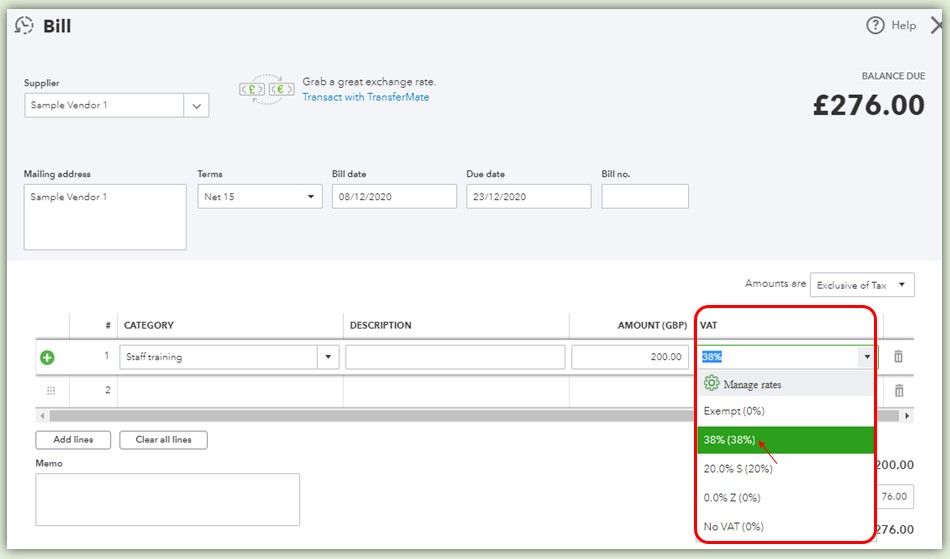The image size is (950, 559).
Task: Edit the Bill date field 08/12/2020
Action: click(394, 197)
